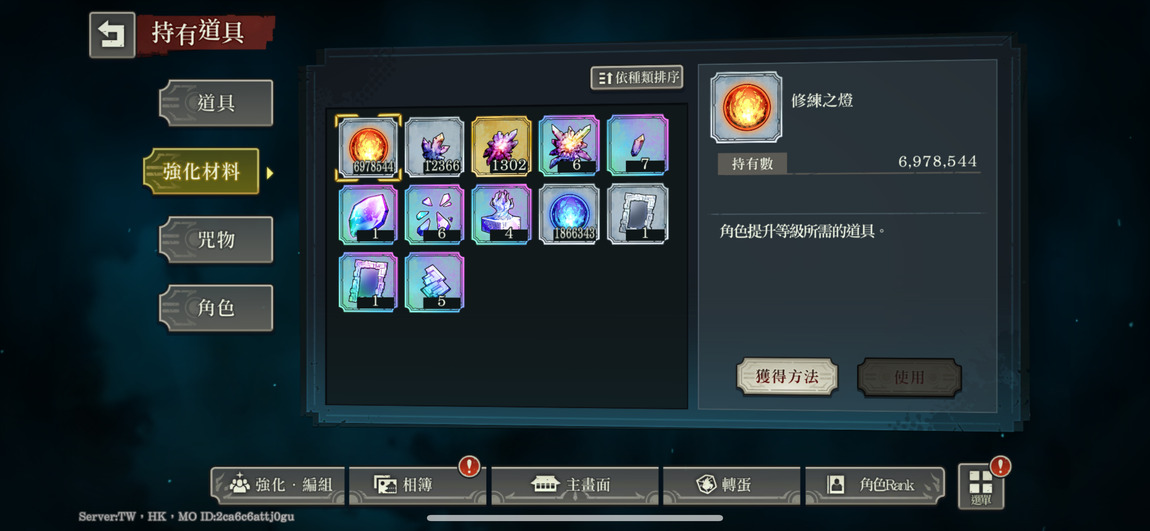Open the 相簿 album with notification badge
1150x531 pixels.
pos(416,485)
